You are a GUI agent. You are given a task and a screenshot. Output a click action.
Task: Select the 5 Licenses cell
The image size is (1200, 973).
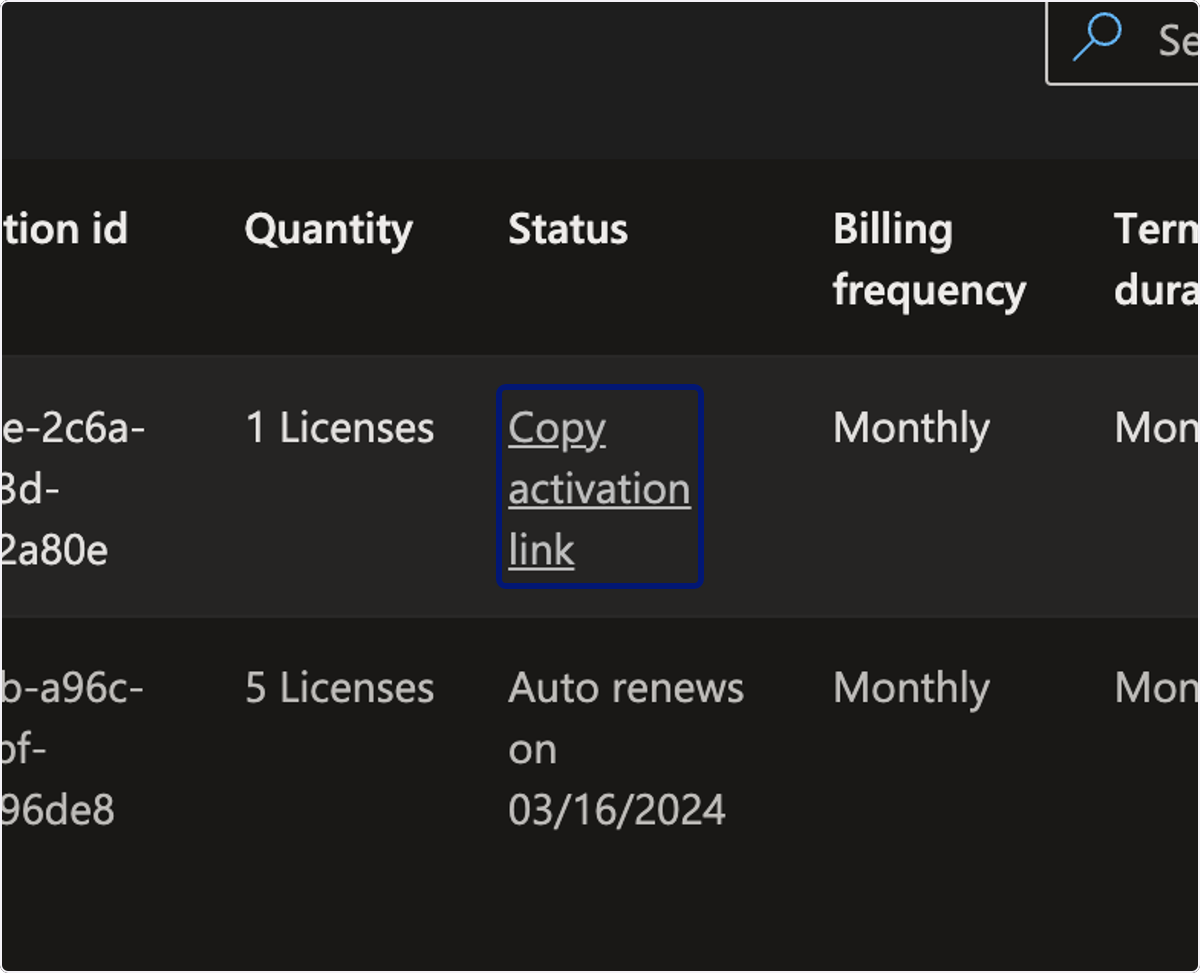click(x=340, y=688)
